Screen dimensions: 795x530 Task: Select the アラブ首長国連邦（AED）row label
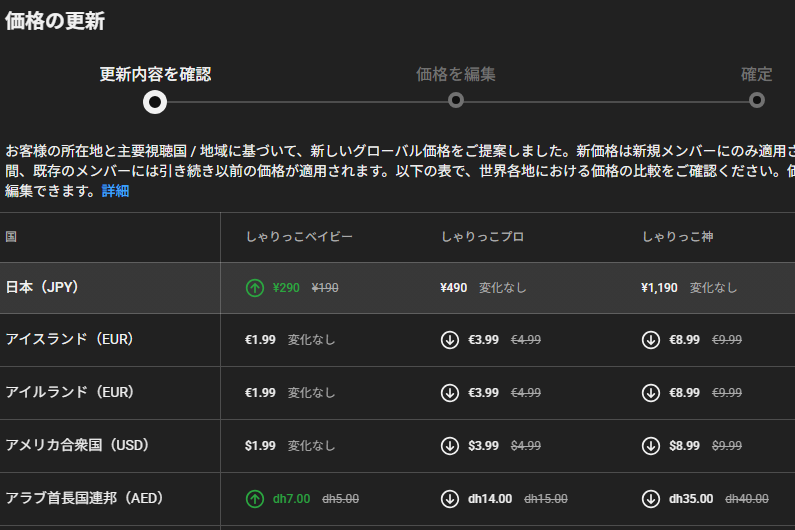tap(84, 499)
